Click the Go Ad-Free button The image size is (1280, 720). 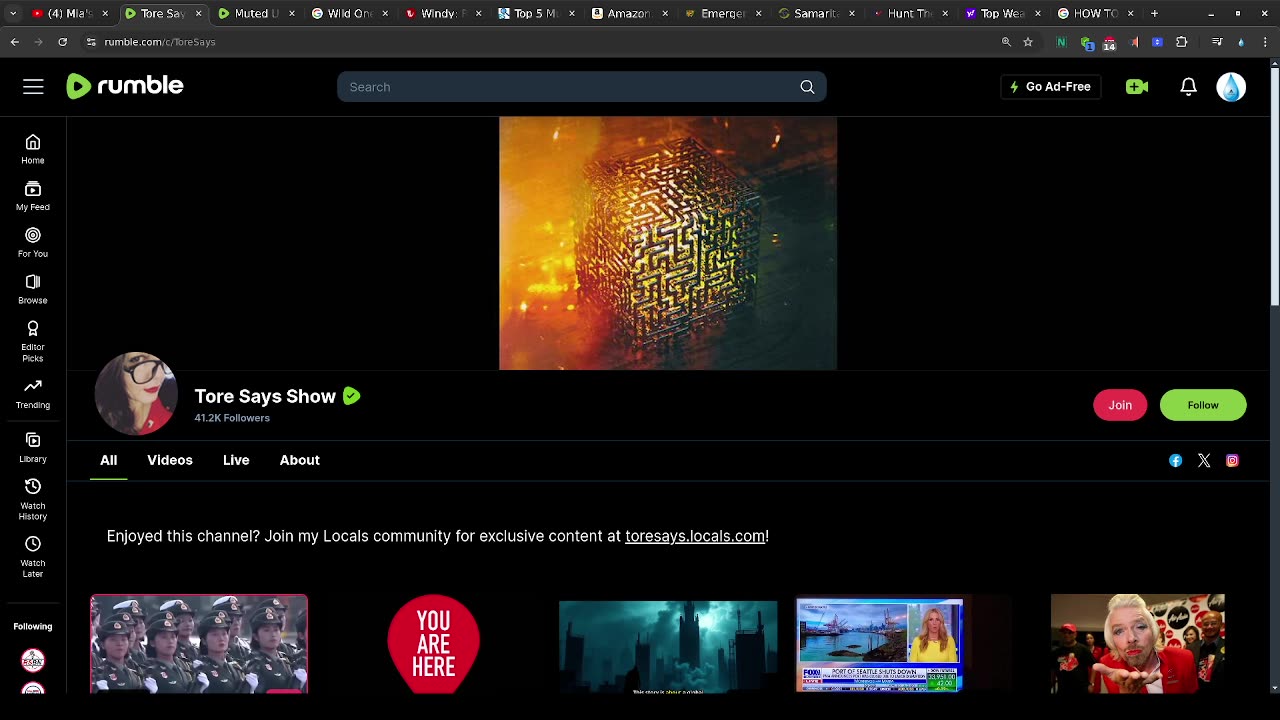[1050, 87]
